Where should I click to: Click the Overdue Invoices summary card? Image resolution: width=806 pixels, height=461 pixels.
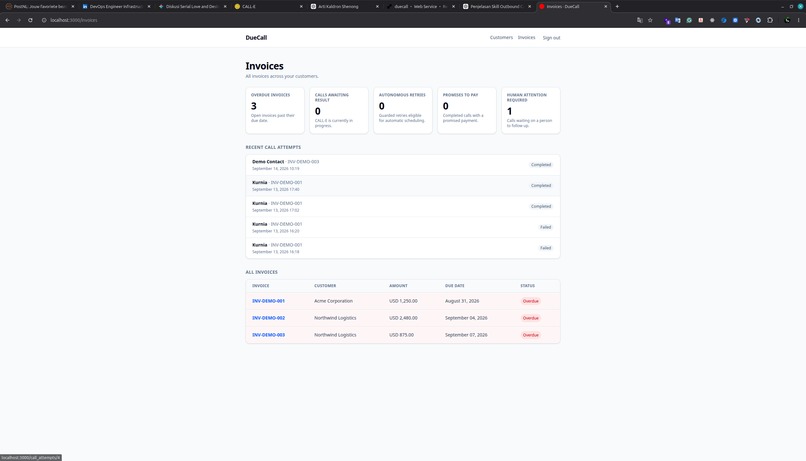point(274,110)
